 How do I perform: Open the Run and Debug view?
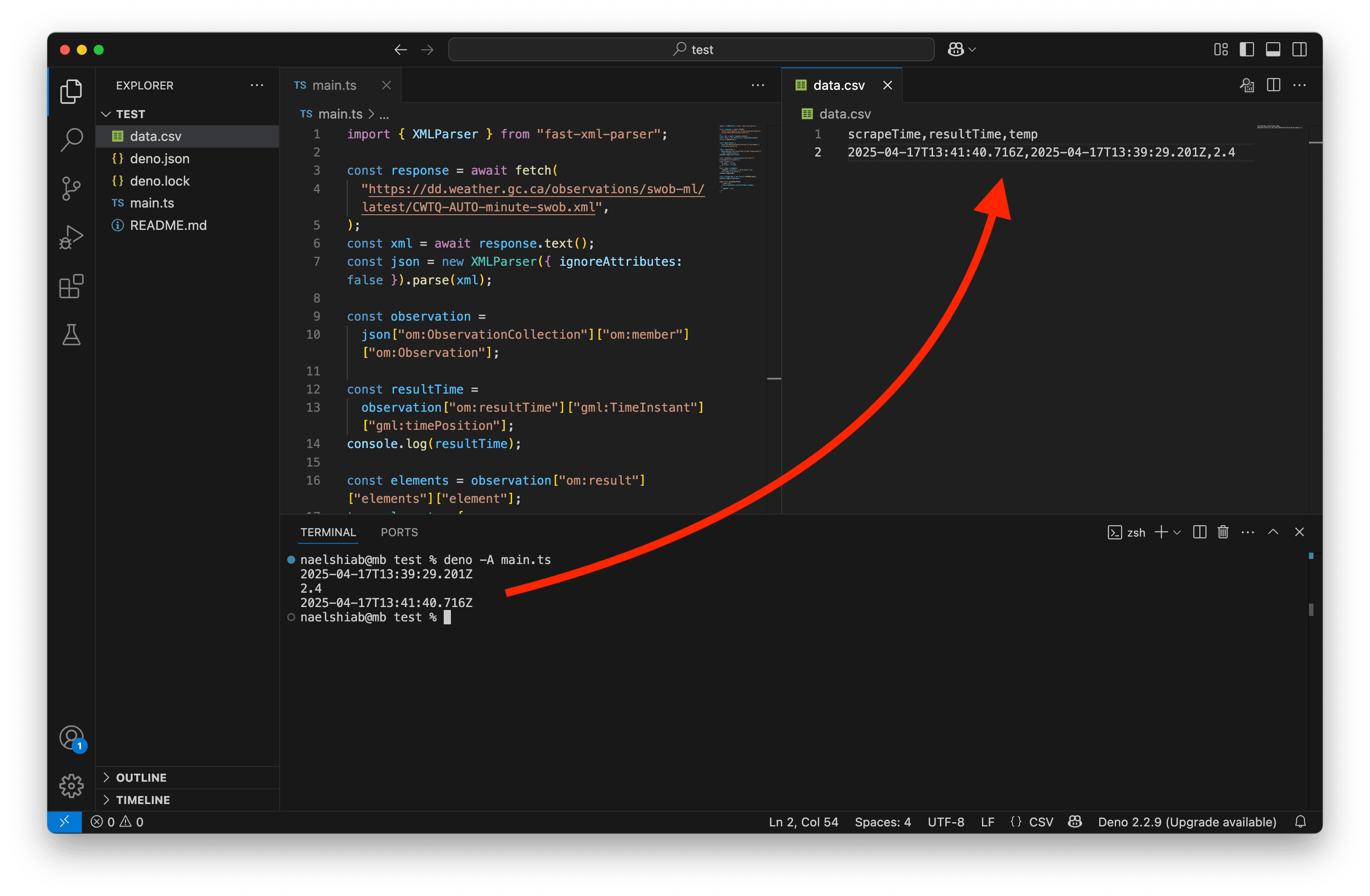pos(71,237)
